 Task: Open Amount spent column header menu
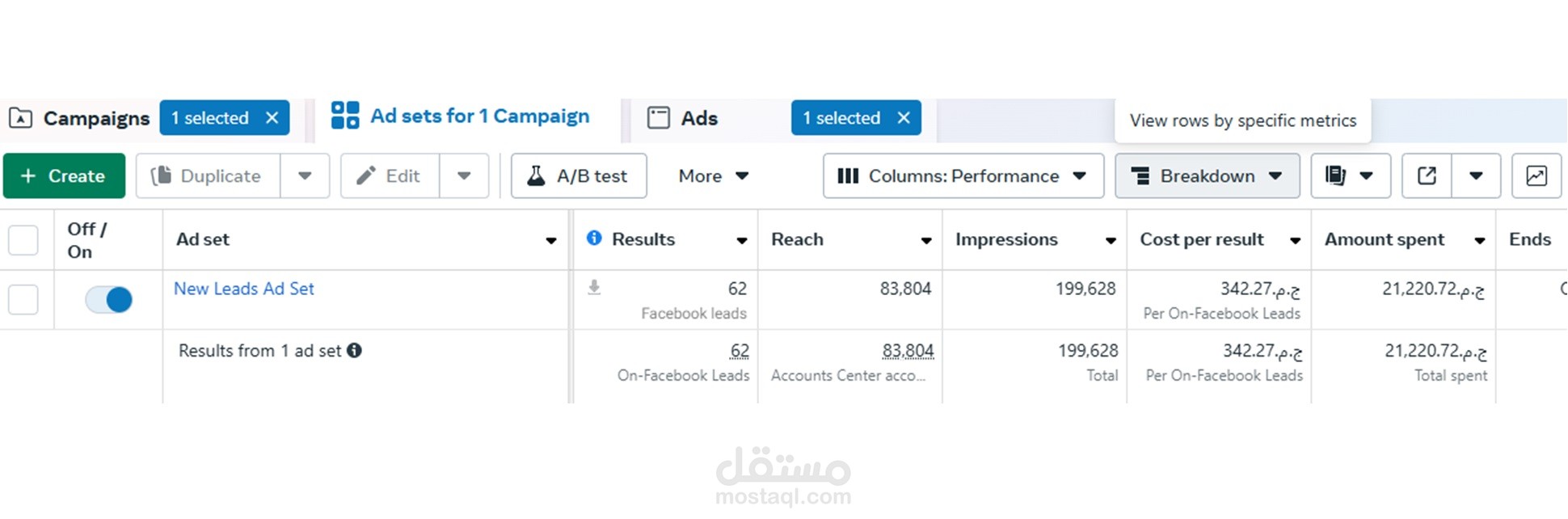[x=1479, y=240]
